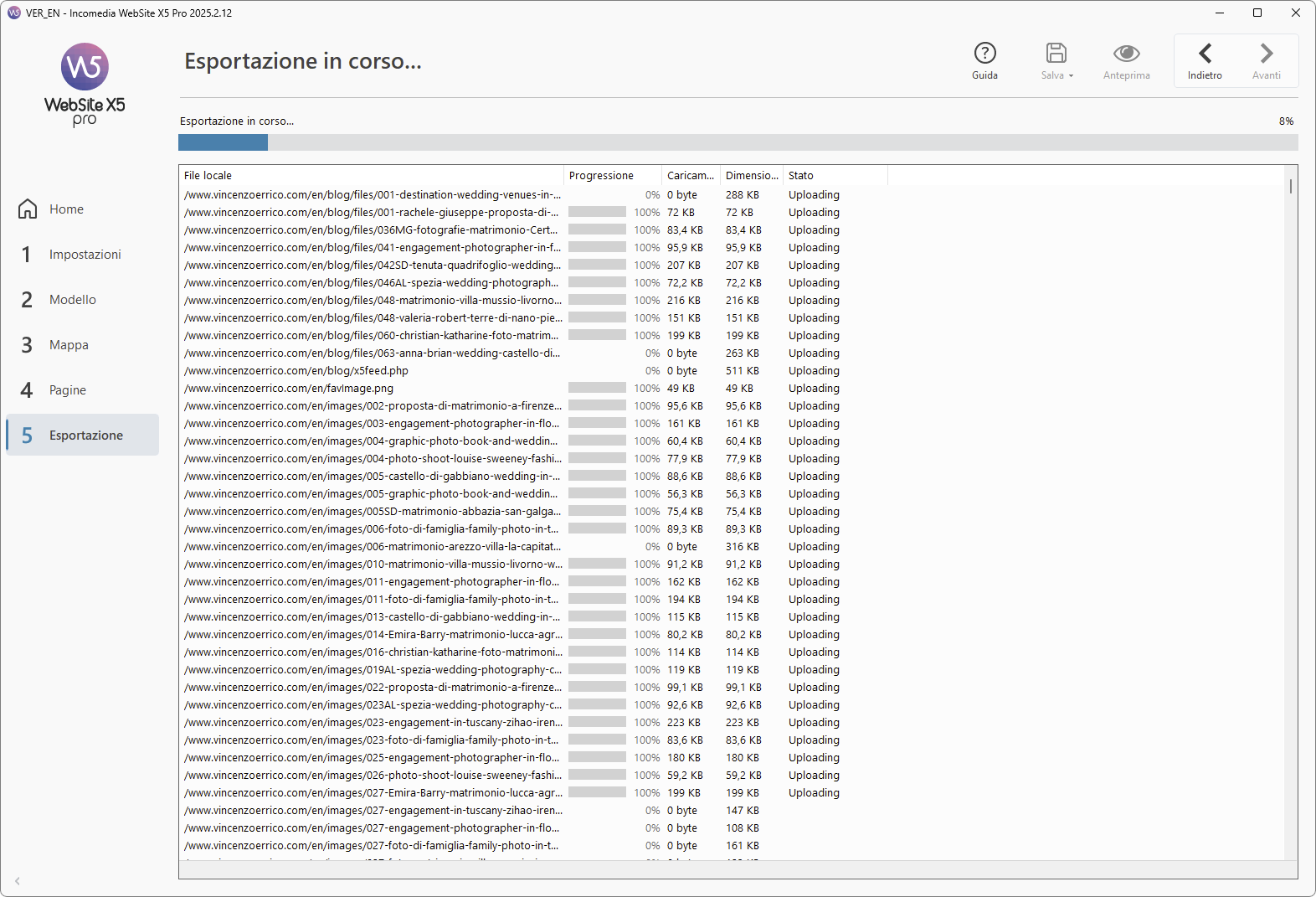This screenshot has width=1316, height=897.
Task: Click the Anteprima eye preview icon
Action: [1126, 54]
